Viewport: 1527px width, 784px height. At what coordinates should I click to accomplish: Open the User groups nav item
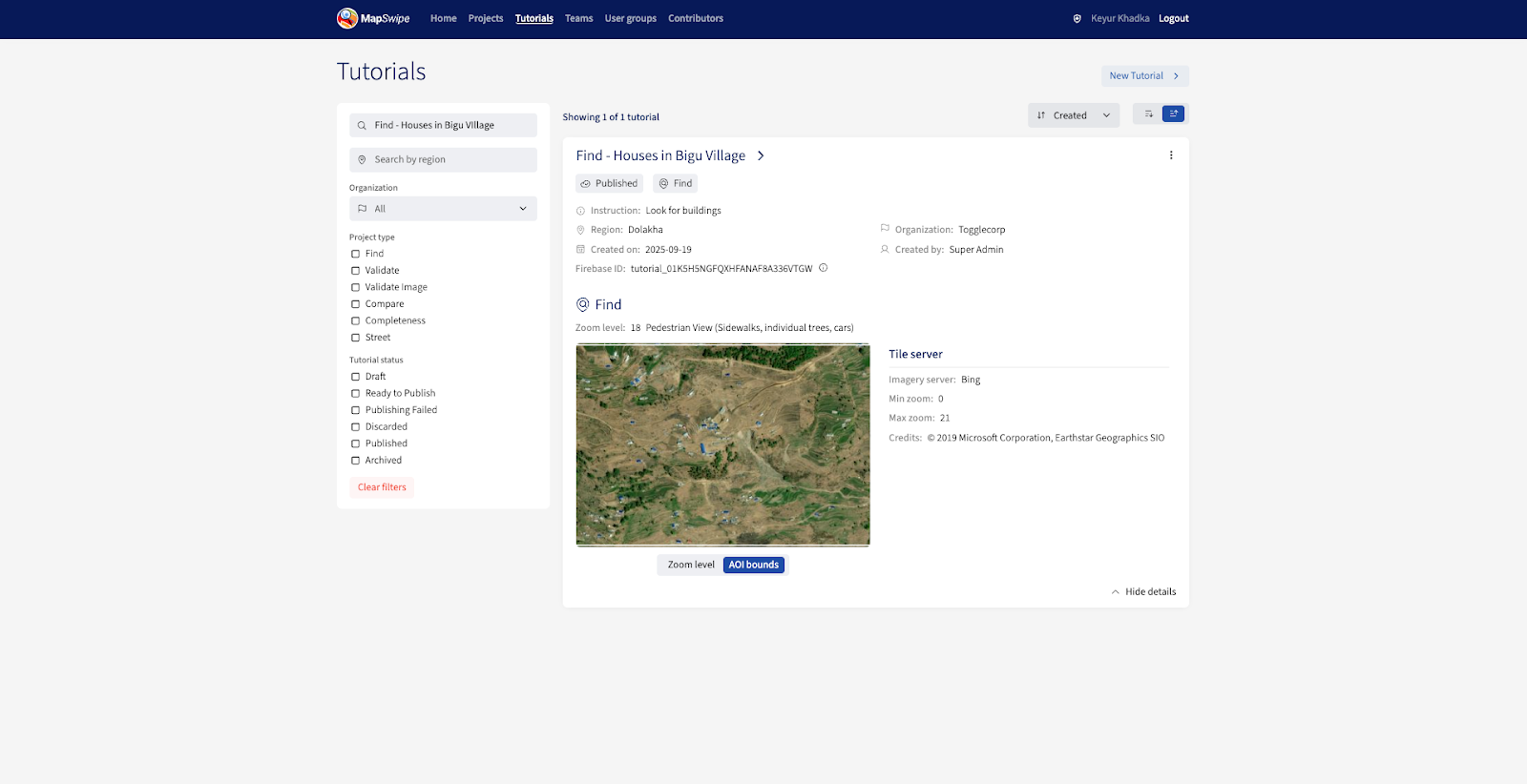tap(630, 18)
